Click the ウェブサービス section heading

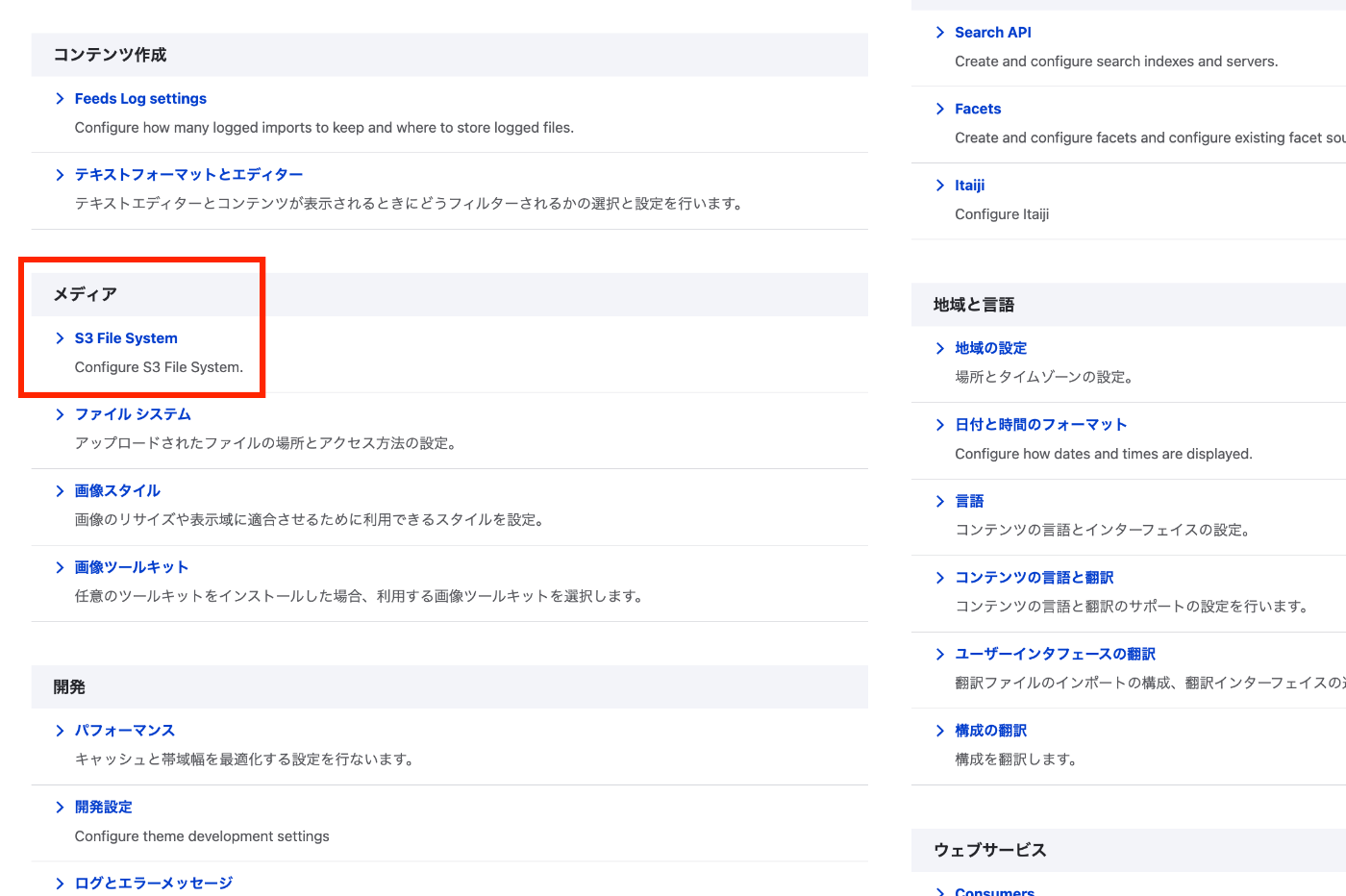tap(990, 850)
